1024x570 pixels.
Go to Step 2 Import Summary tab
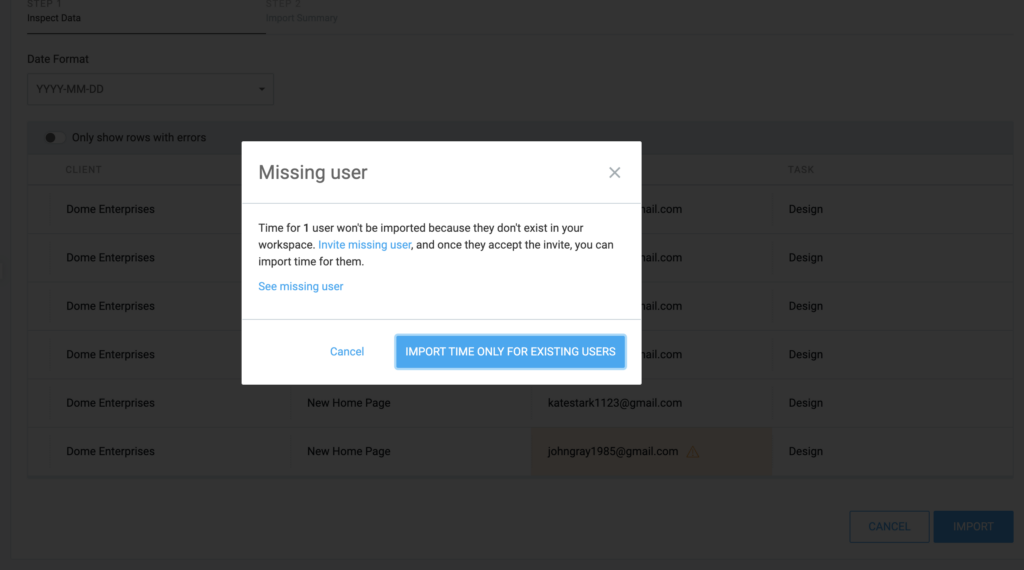pos(301,14)
